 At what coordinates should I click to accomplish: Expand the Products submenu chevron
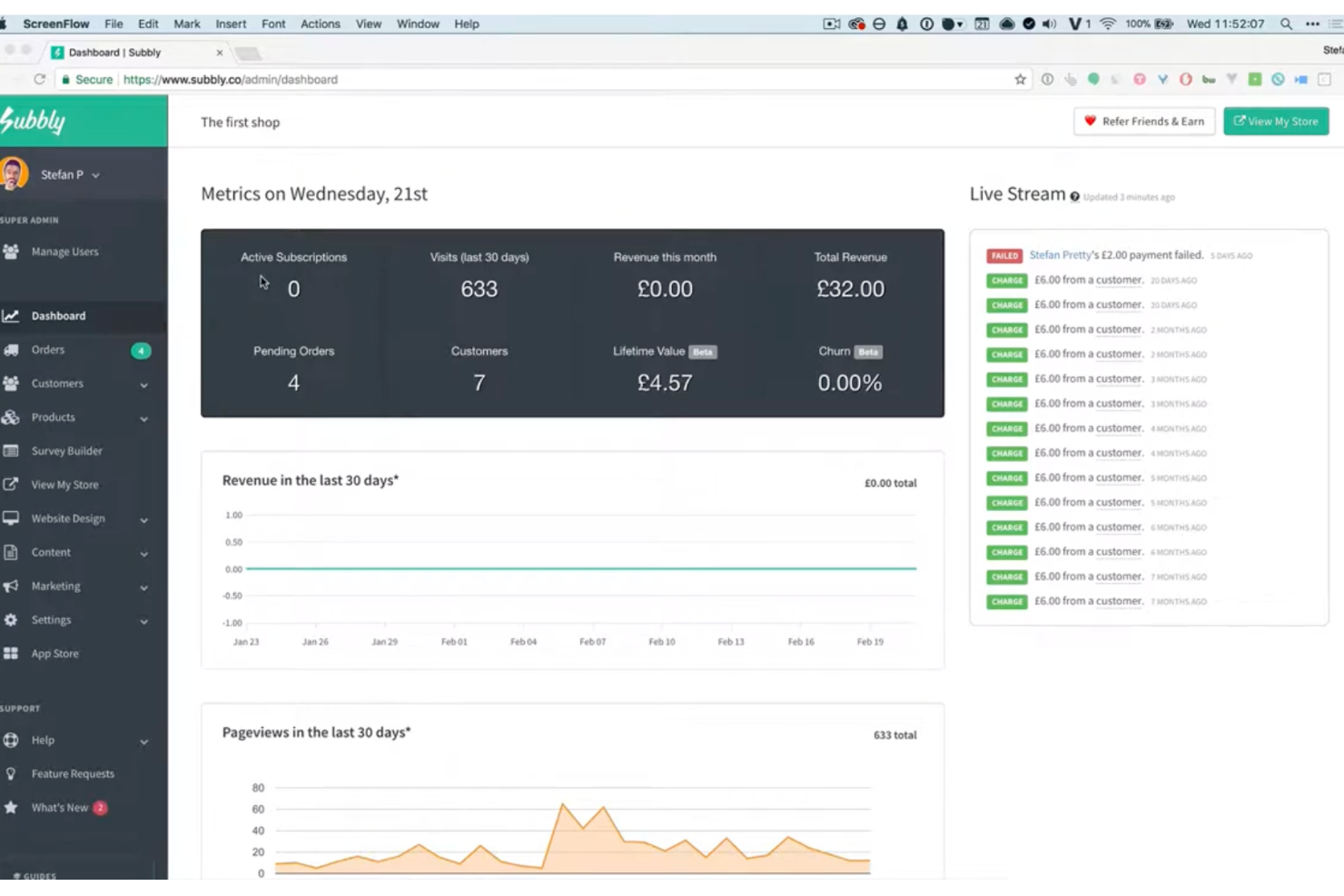pos(143,418)
